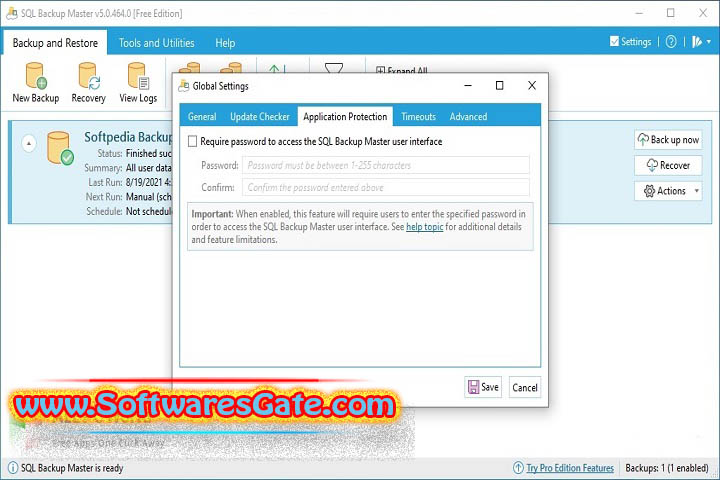This screenshot has width=720, height=480.
Task: Click the Expand All option
Action: coord(402,70)
